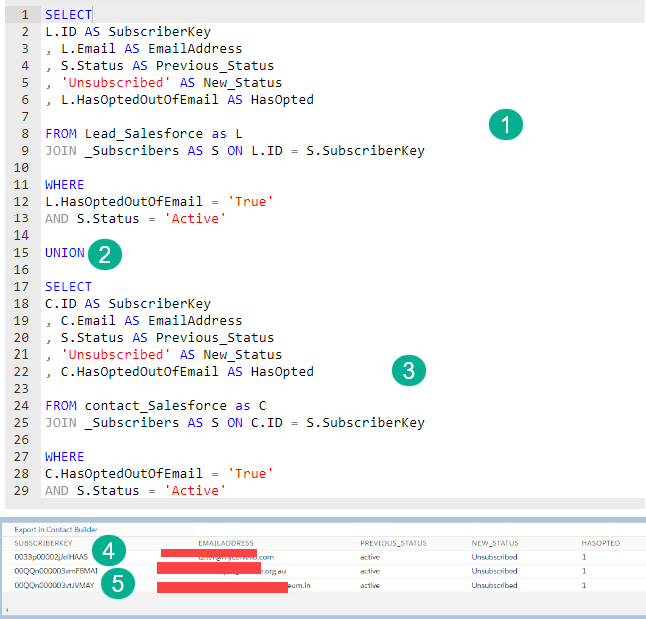Click the EMAILADDRESS column header
This screenshot has width=646, height=619.
coord(225,543)
